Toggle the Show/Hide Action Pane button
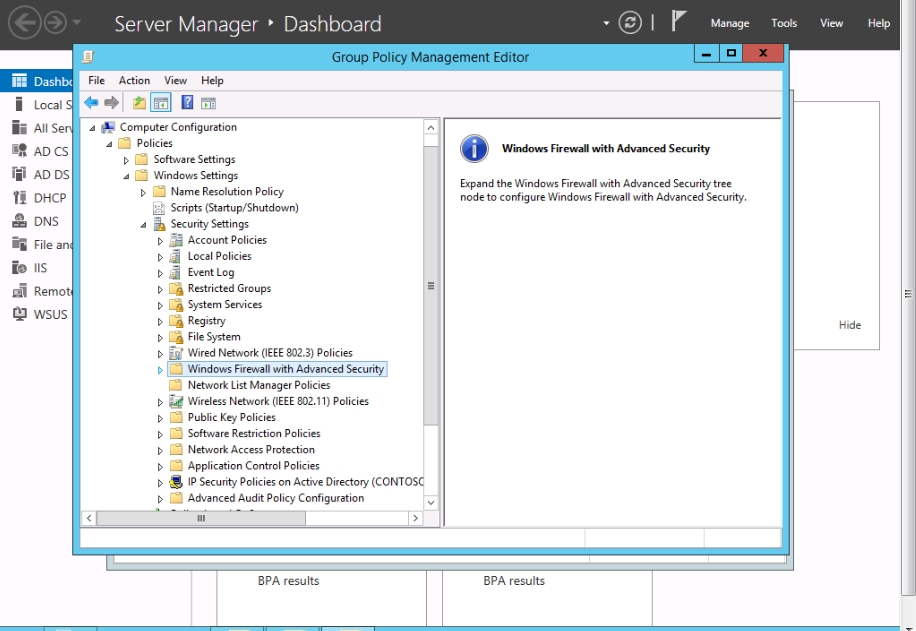The width and height of the screenshot is (916, 631). (208, 103)
